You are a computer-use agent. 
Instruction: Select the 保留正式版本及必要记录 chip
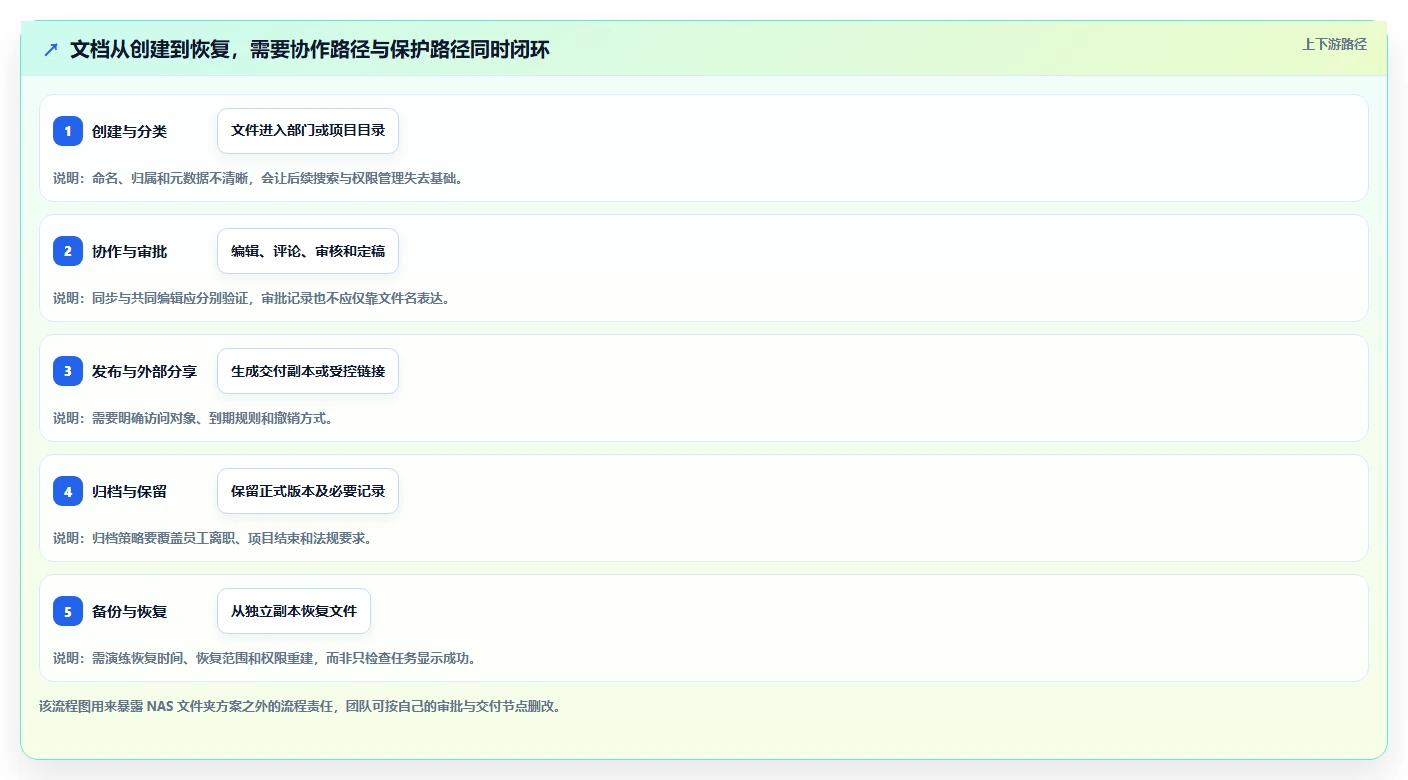pos(308,491)
